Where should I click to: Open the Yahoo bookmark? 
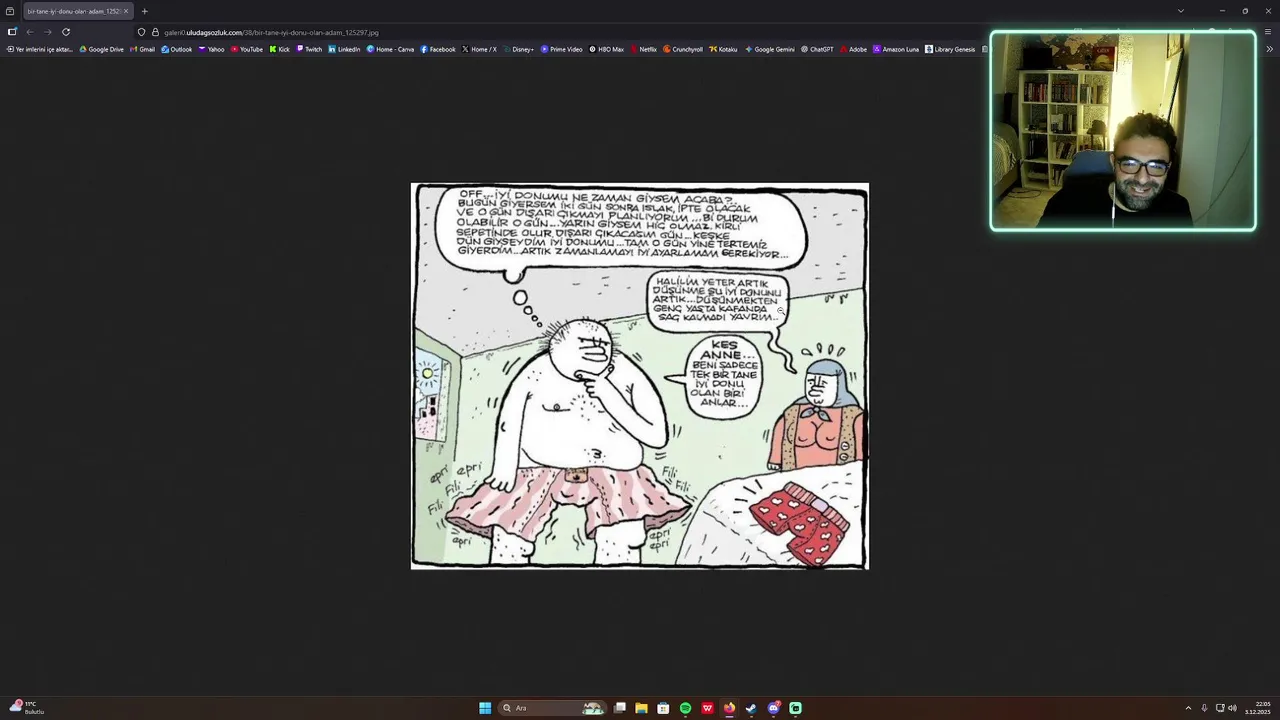(211, 49)
